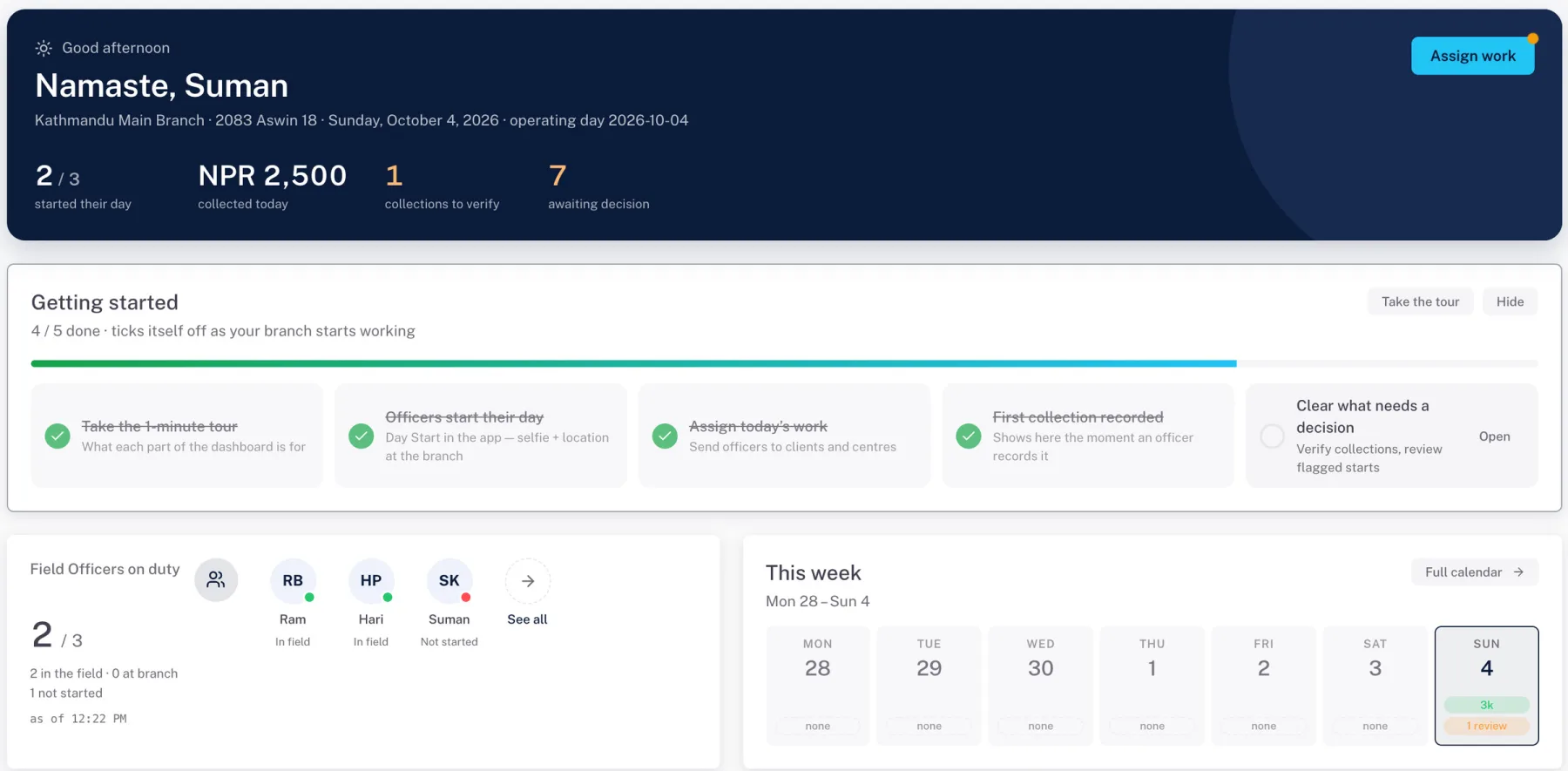Select the Monday 28 day cell
The image size is (1568, 771).
tap(817, 686)
